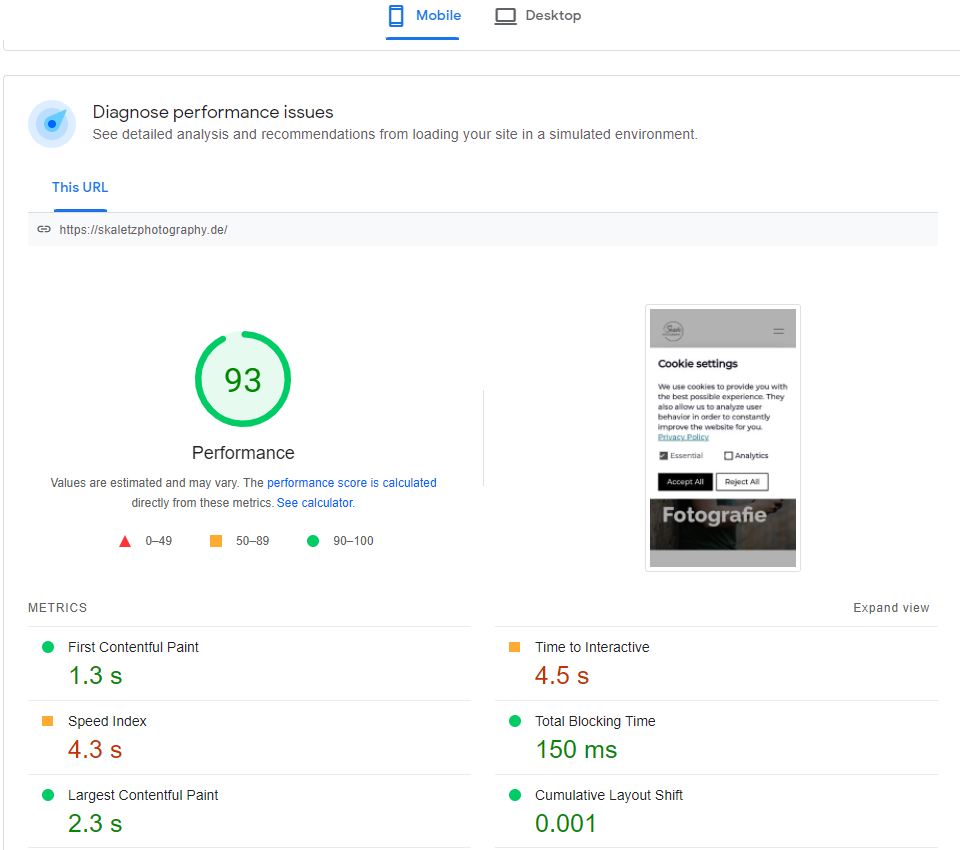Screen dimensions: 960x850
Task: Click the Performance label under the score
Action: [243, 453]
